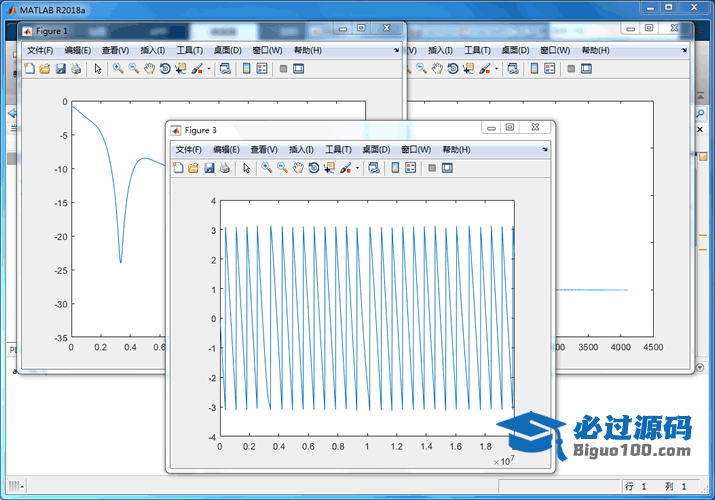Activate Zoom Out tool in Figure 1
715x500 pixels.
pos(134,69)
